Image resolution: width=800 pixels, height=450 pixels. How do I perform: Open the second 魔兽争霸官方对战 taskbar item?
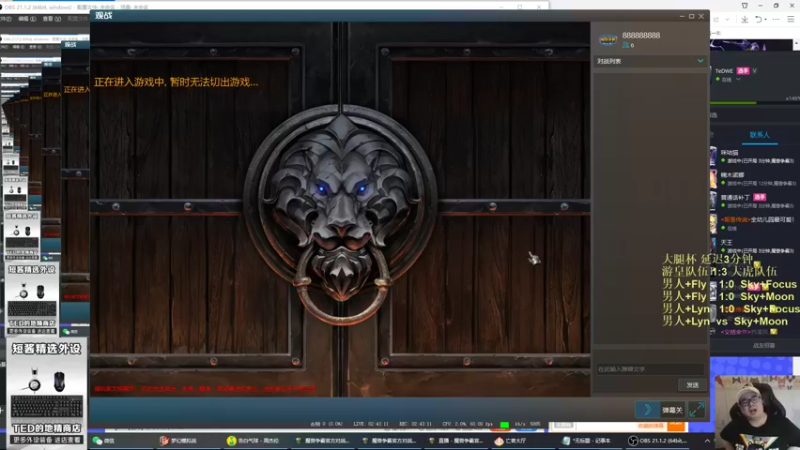pyautogui.click(x=389, y=441)
